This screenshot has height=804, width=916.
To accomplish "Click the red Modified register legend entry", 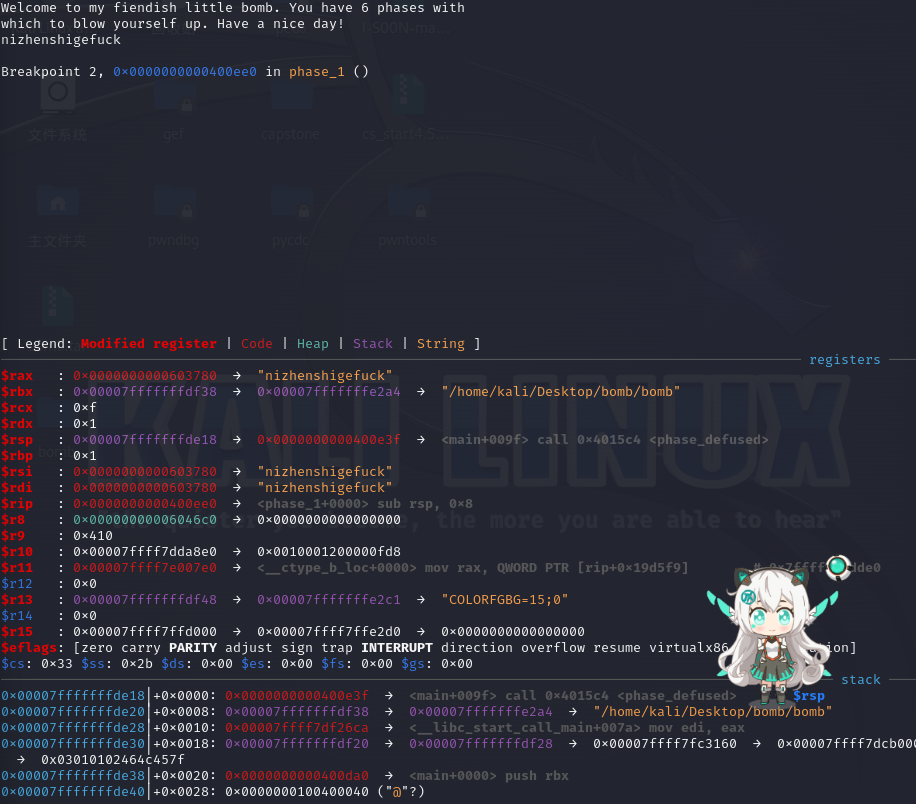I will (x=148, y=343).
